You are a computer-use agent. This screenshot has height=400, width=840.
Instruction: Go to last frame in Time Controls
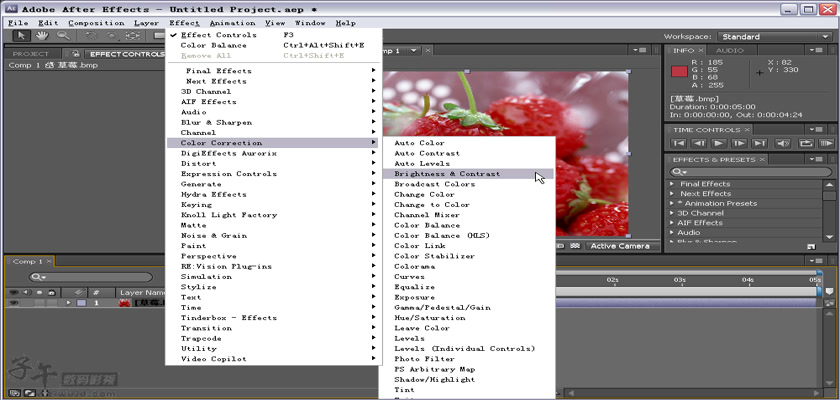click(759, 144)
